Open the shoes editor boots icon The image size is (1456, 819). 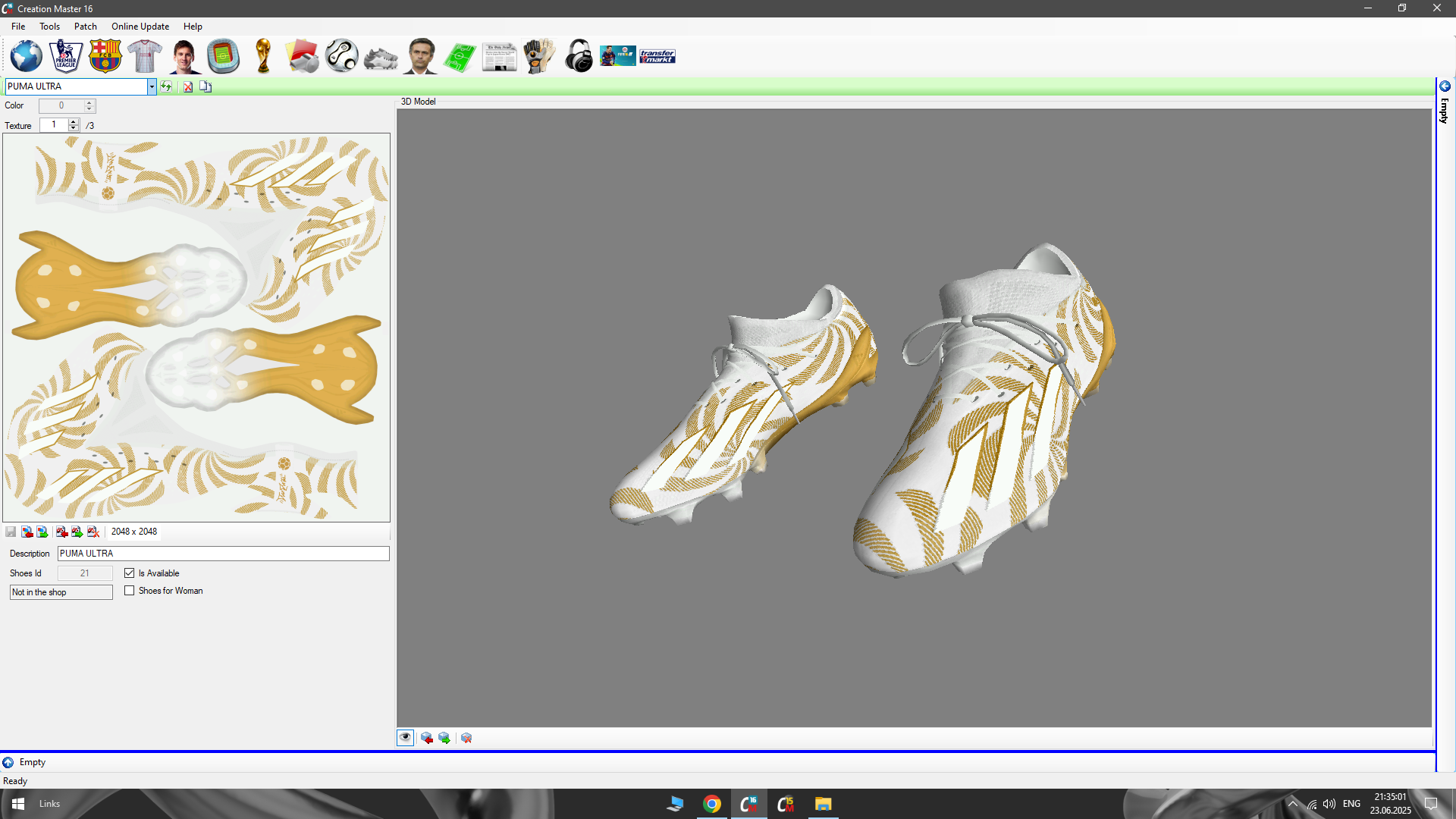tap(381, 58)
